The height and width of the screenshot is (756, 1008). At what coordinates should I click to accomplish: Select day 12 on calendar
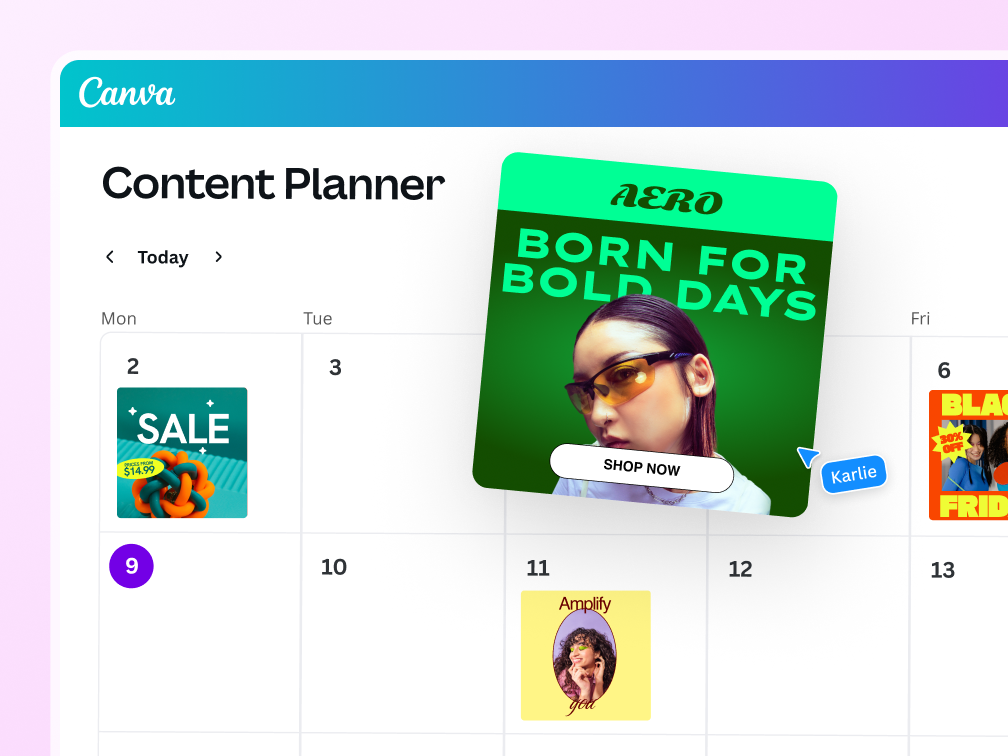(740, 569)
